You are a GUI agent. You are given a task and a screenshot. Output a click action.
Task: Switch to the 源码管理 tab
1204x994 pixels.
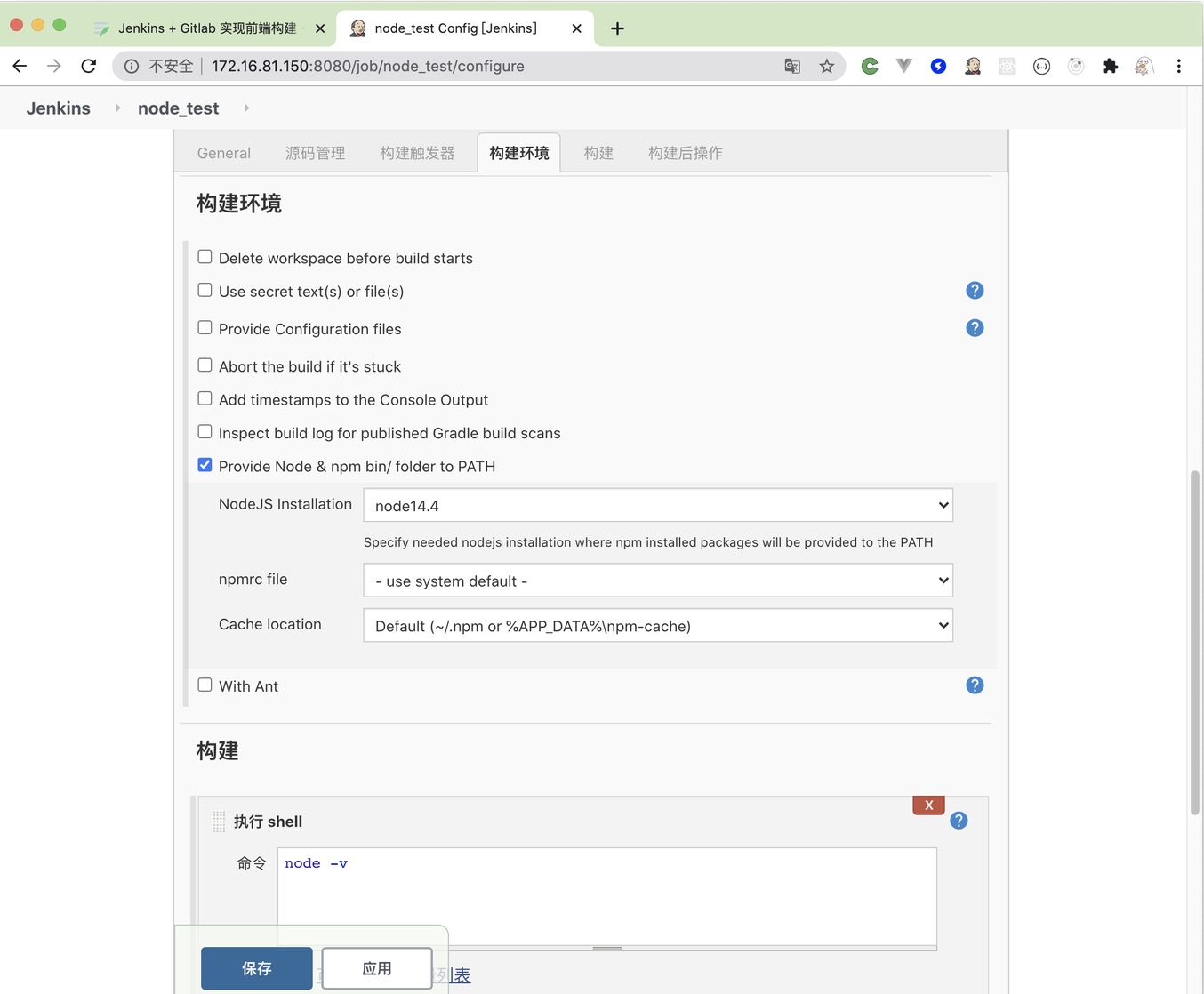(316, 153)
